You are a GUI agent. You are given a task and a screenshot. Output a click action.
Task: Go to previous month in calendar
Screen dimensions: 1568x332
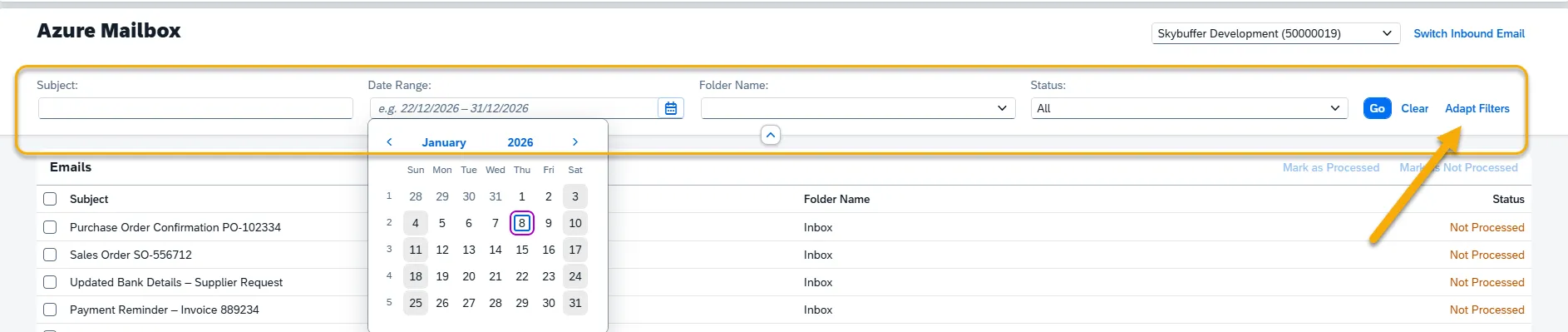click(389, 142)
